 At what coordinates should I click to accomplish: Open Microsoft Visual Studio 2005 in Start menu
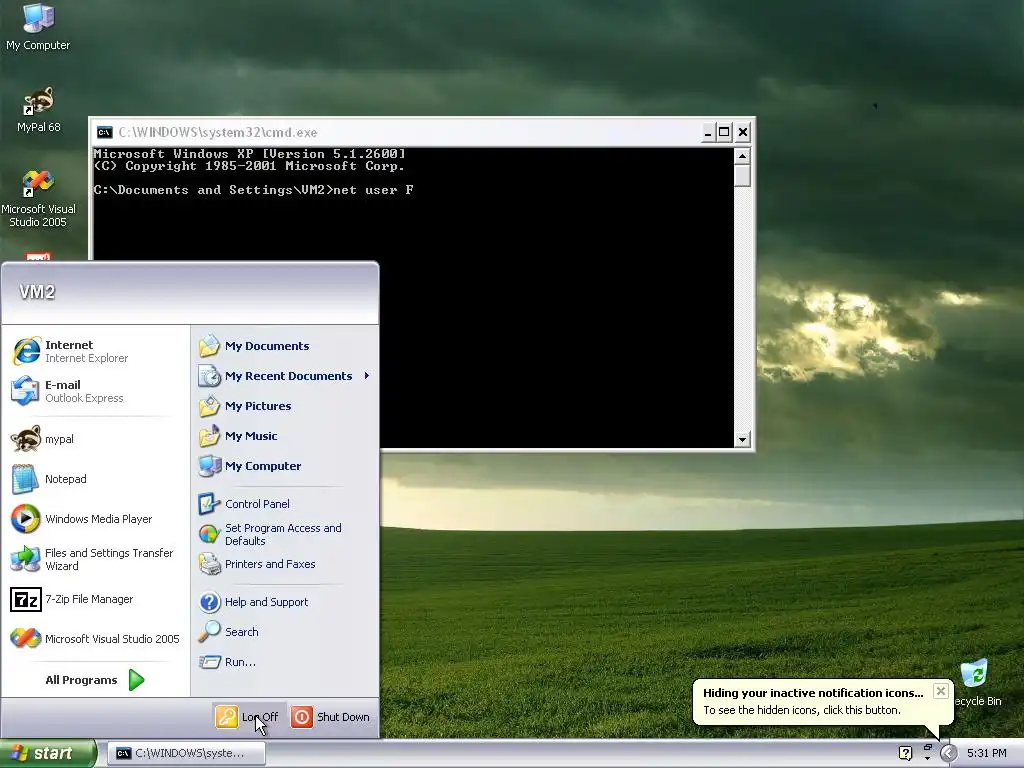point(95,639)
